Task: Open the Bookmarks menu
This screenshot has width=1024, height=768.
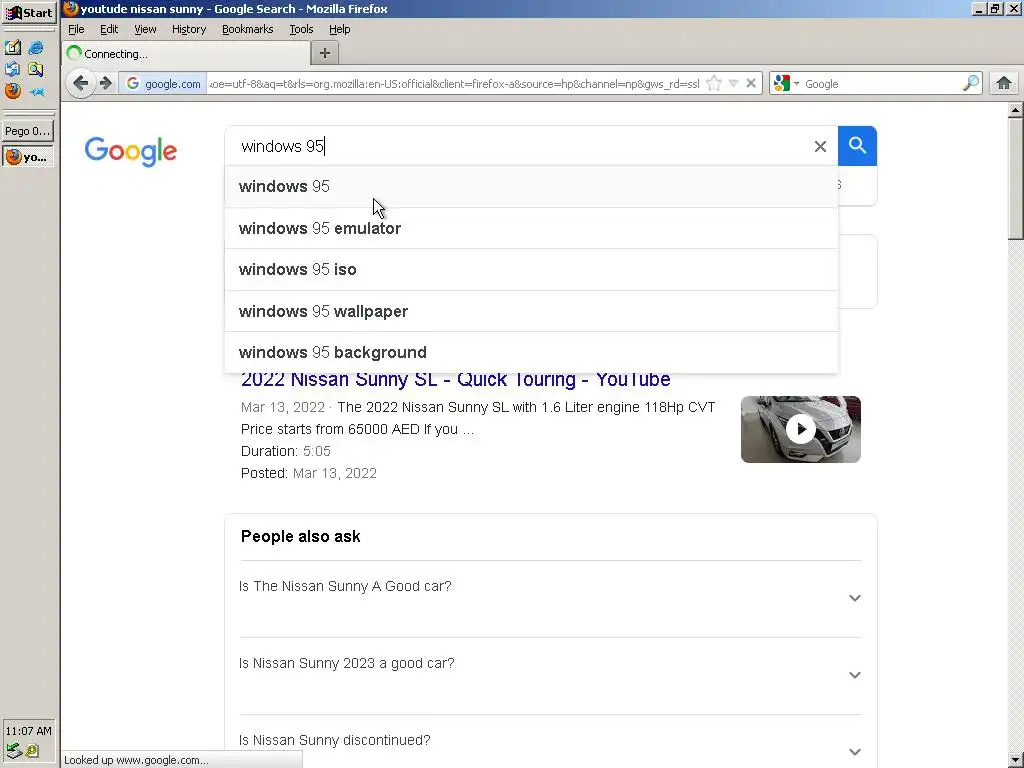Action: coord(248,29)
